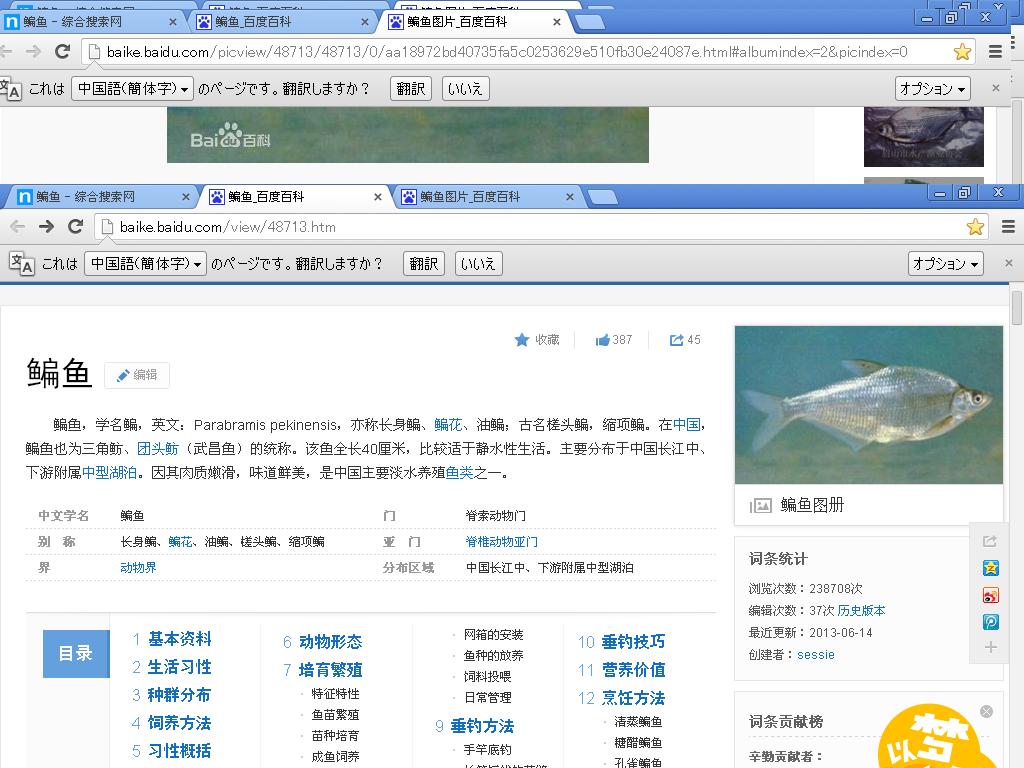Close the translate bar in the back window
The image size is (1024, 768).
tap(995, 88)
